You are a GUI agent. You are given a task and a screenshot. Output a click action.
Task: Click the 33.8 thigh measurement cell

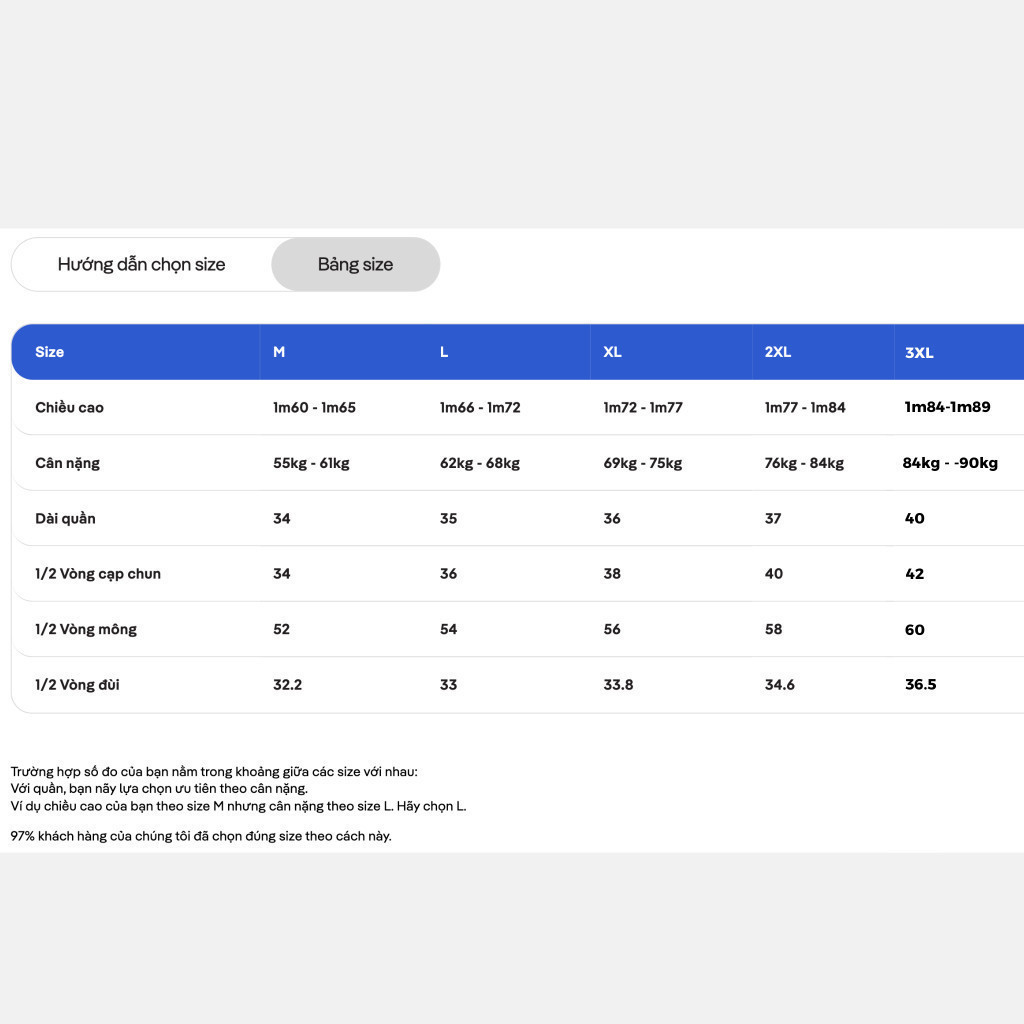(x=618, y=685)
